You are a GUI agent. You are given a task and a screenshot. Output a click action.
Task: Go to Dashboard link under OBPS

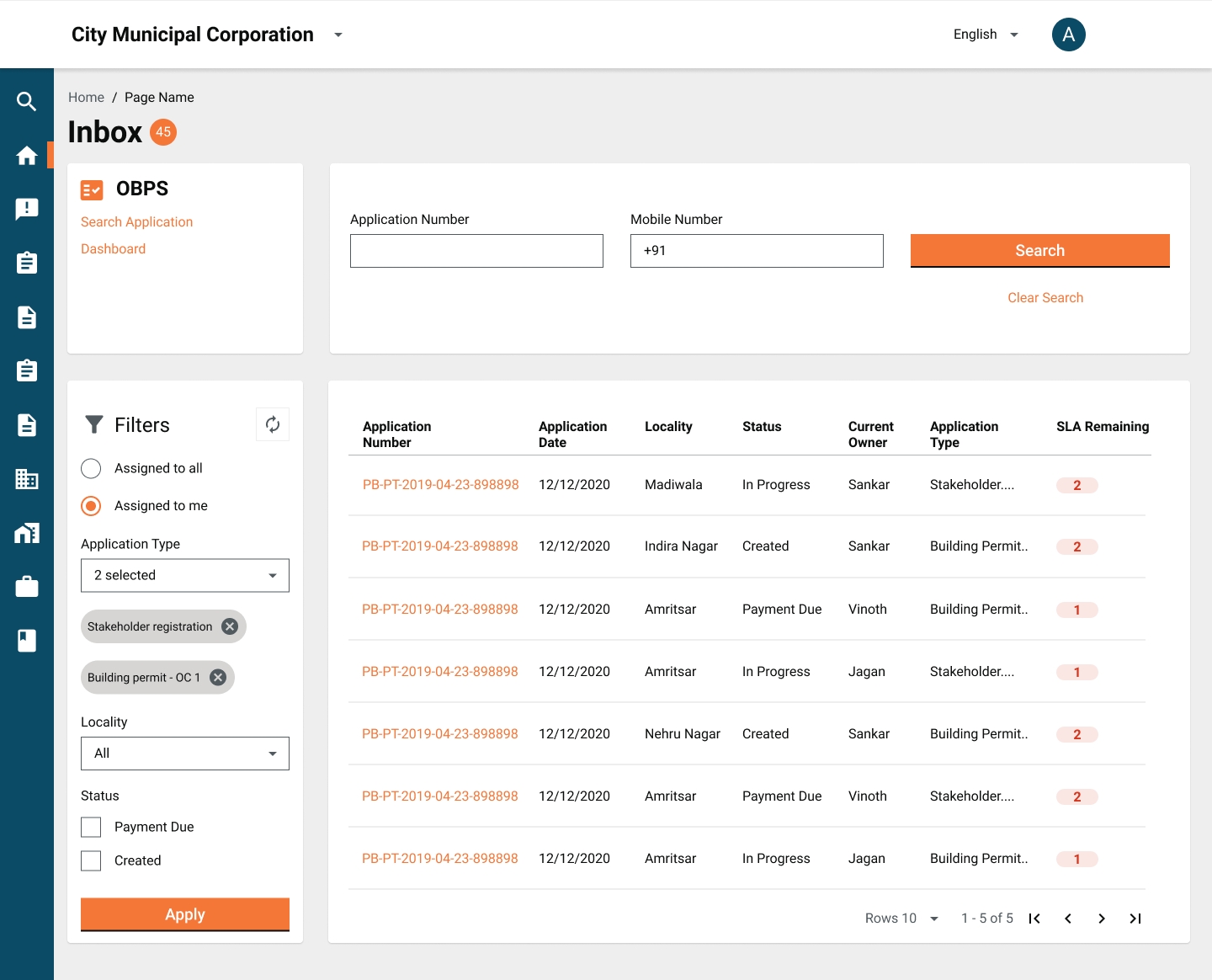click(113, 249)
